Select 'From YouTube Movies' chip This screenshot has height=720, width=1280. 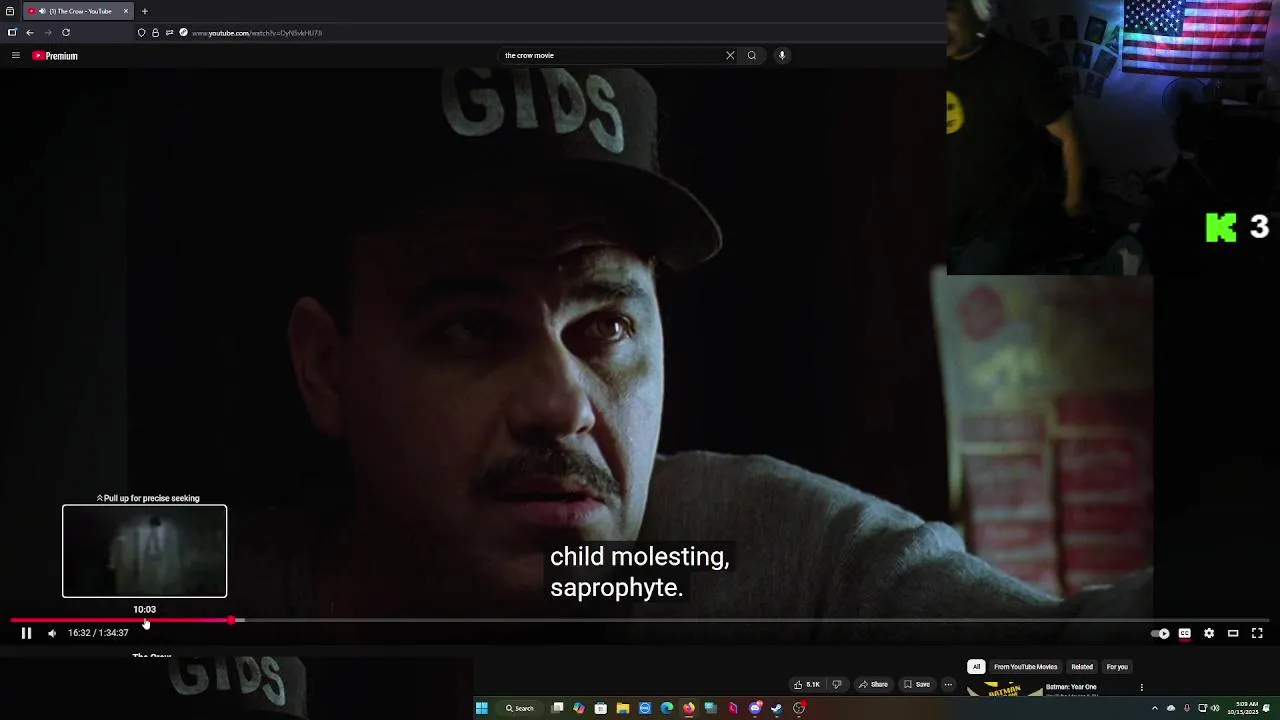click(x=1025, y=667)
